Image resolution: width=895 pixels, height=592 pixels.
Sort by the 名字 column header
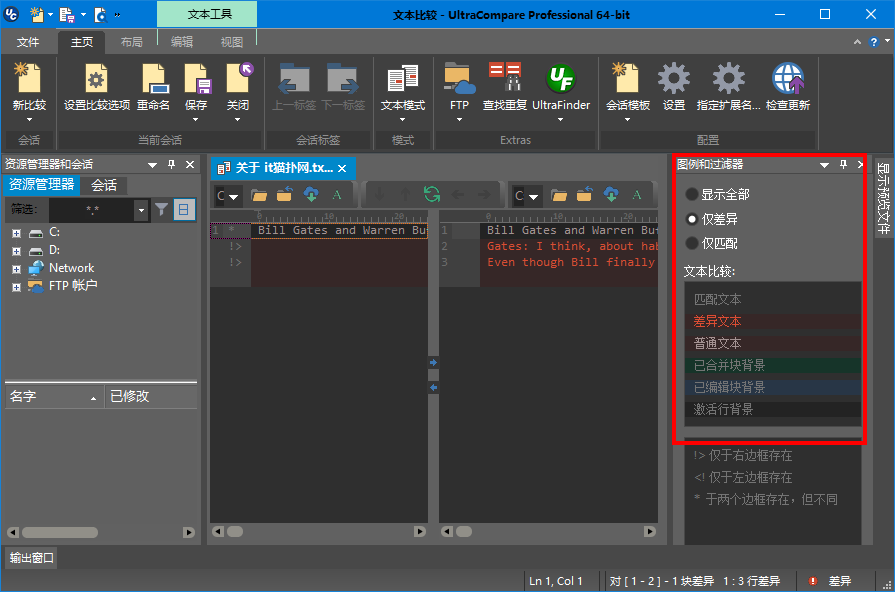pos(54,396)
